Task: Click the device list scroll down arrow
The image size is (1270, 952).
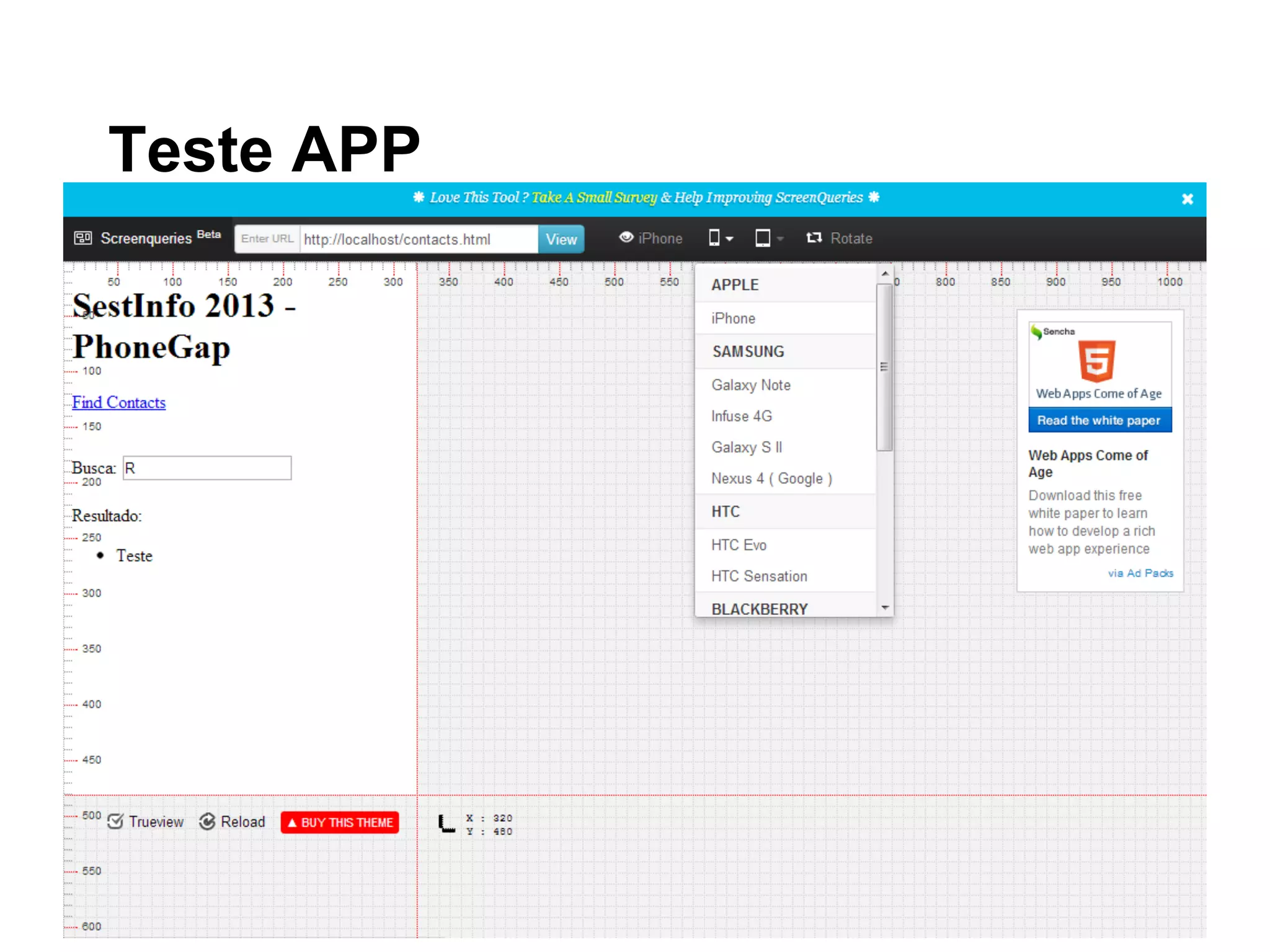Action: 885,607
